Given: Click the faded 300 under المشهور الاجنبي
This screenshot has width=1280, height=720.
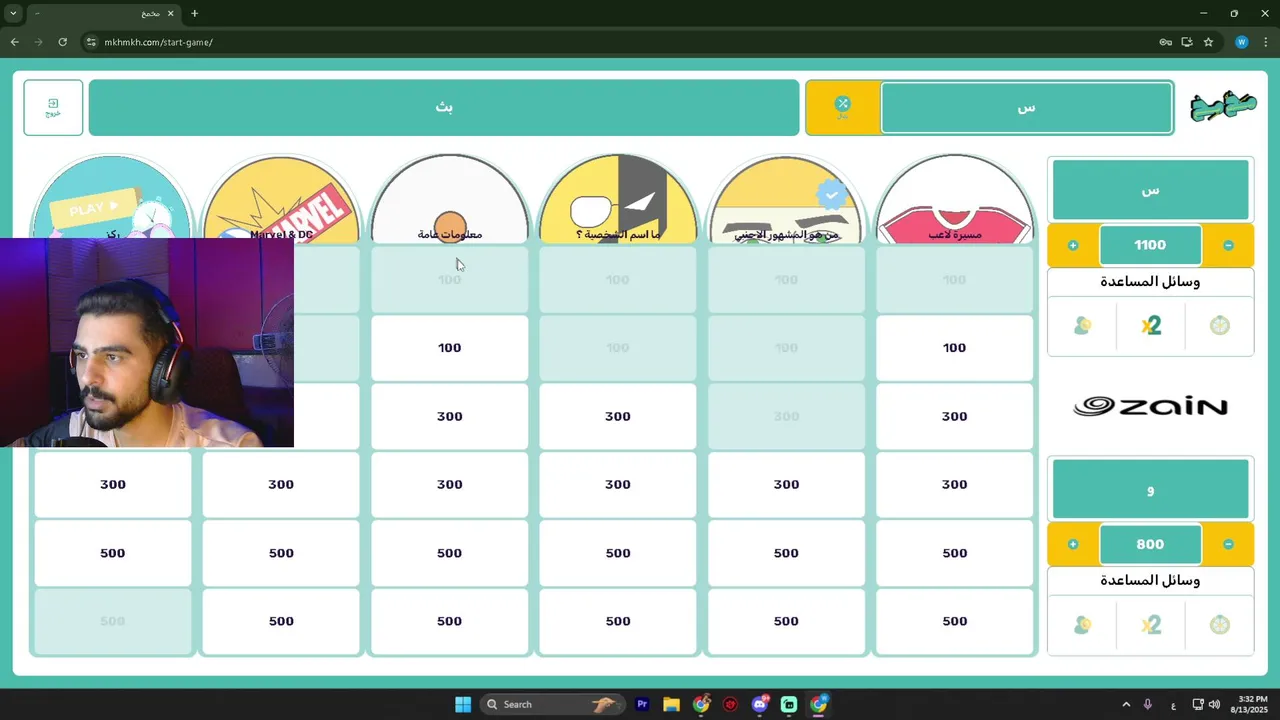Looking at the screenshot, I should coord(786,416).
